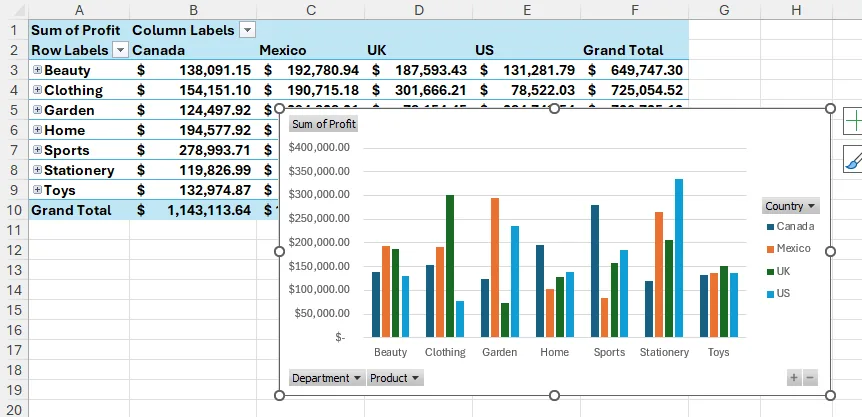The image size is (862, 417).
Task: Select column D header
Action: (418, 9)
